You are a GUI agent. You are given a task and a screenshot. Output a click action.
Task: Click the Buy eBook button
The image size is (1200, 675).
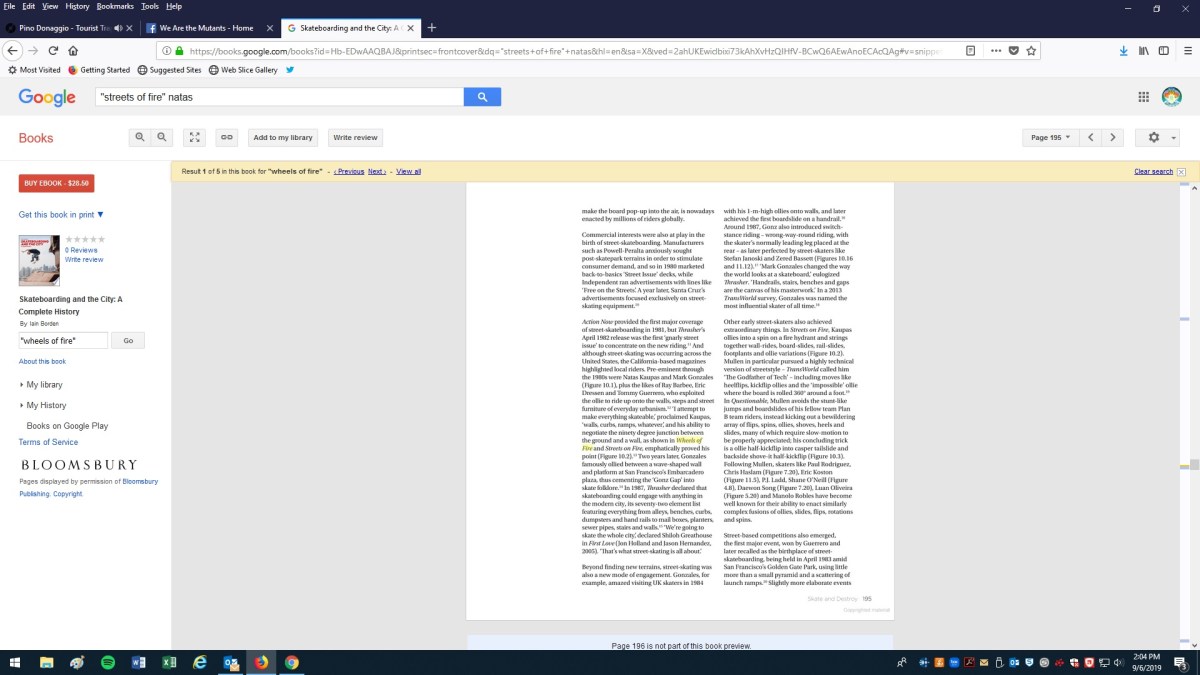coord(56,184)
